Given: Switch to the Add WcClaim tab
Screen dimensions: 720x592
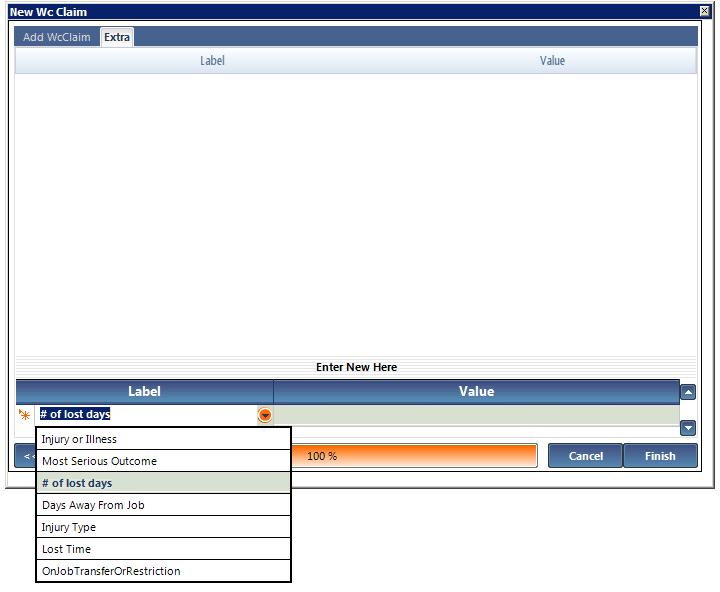Looking at the screenshot, I should [57, 37].
